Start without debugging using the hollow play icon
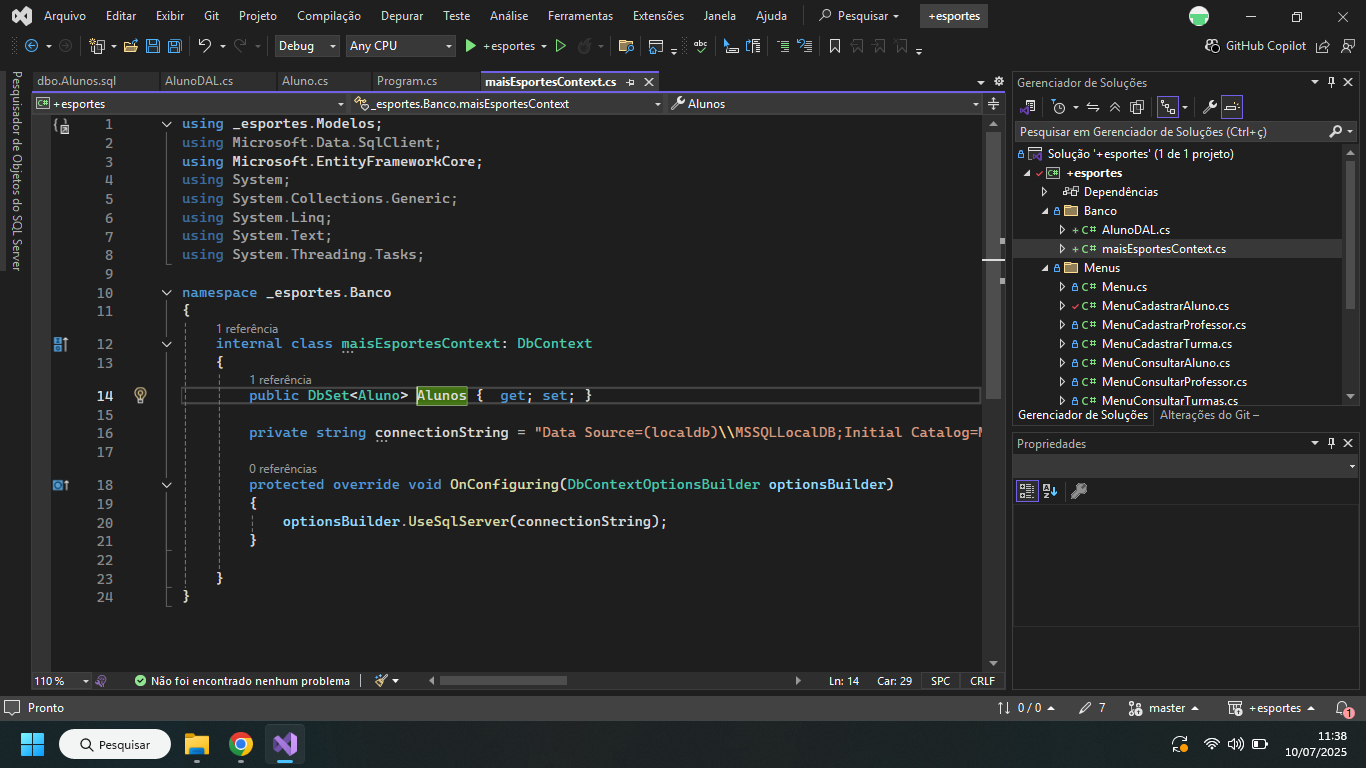1366x768 pixels. tap(561, 46)
